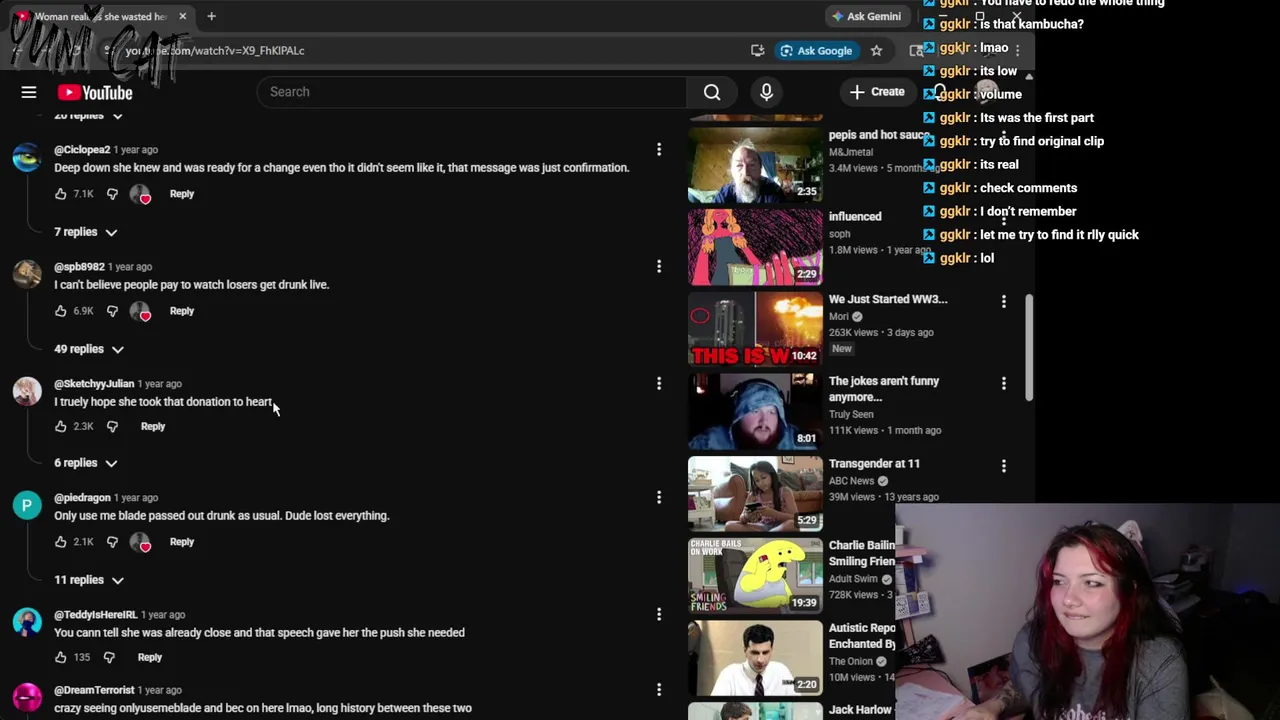
Task: Open the 'pepis and hot sauce' video thumbnail
Action: tap(755, 164)
